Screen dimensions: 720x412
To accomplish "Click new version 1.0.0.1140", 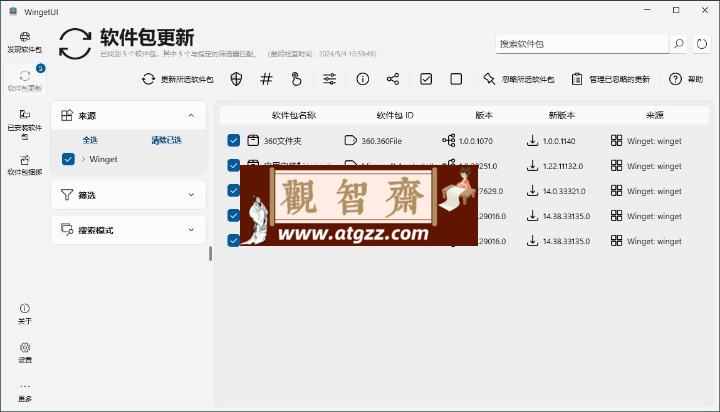I will pyautogui.click(x=559, y=141).
